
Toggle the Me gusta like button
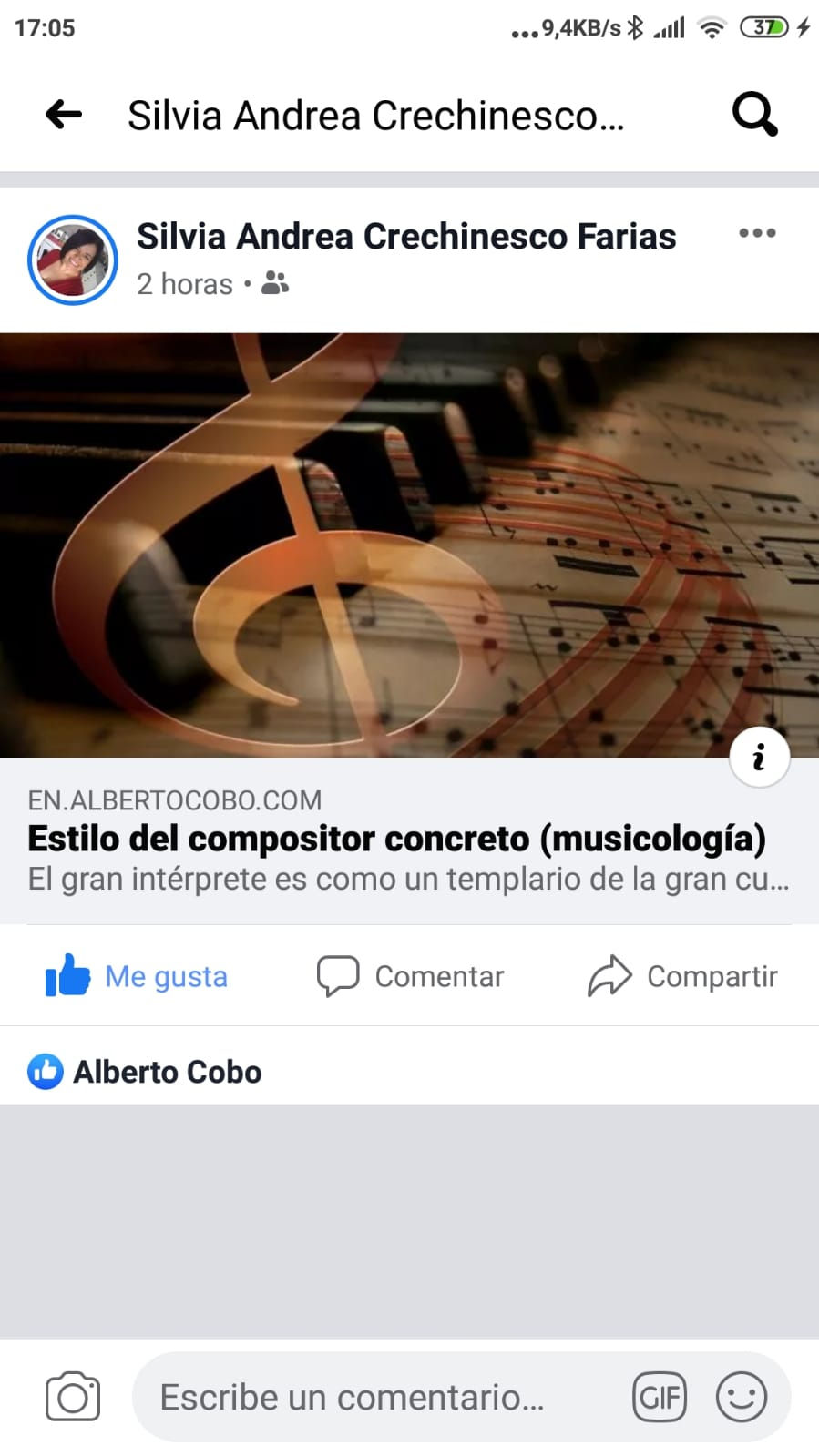pos(137,976)
